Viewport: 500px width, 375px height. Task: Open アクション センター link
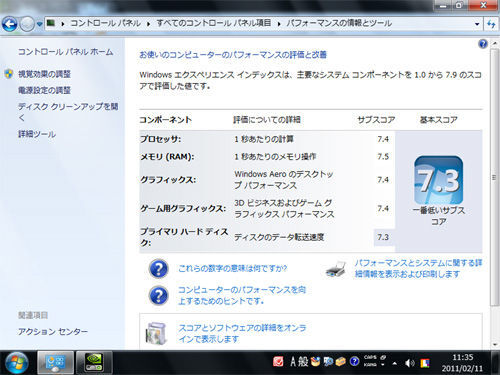(x=53, y=332)
